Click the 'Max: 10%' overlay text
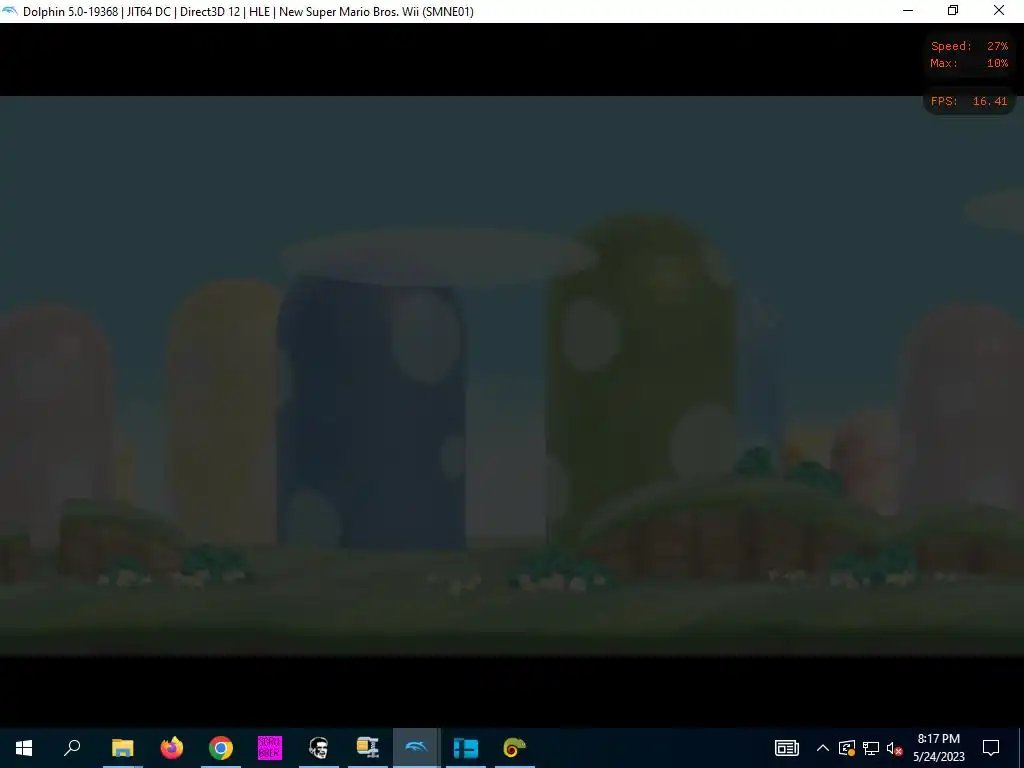Image resolution: width=1024 pixels, height=768 pixels. coord(969,63)
